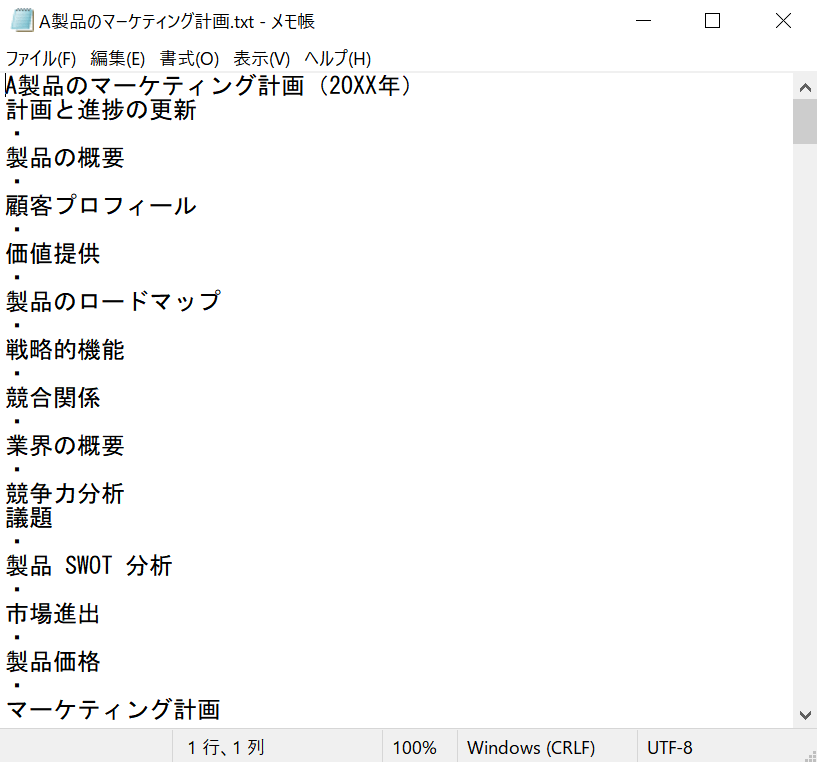Click the vertical scrollbar thumb
Screen dimensions: 817x762
point(805,121)
